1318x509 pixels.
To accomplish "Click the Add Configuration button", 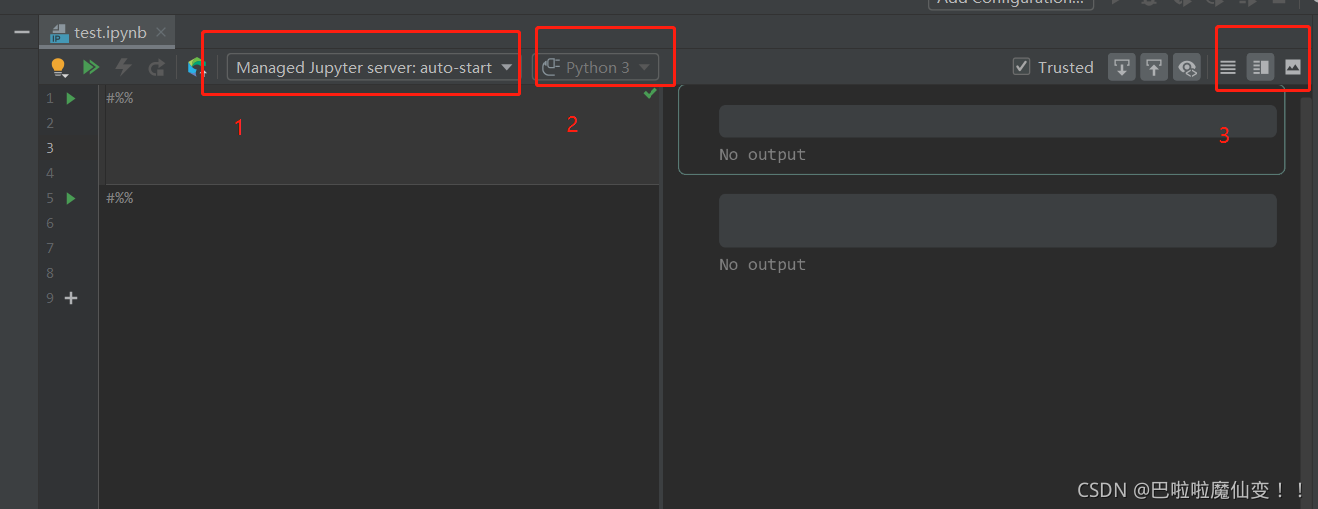I will click(1011, 3).
